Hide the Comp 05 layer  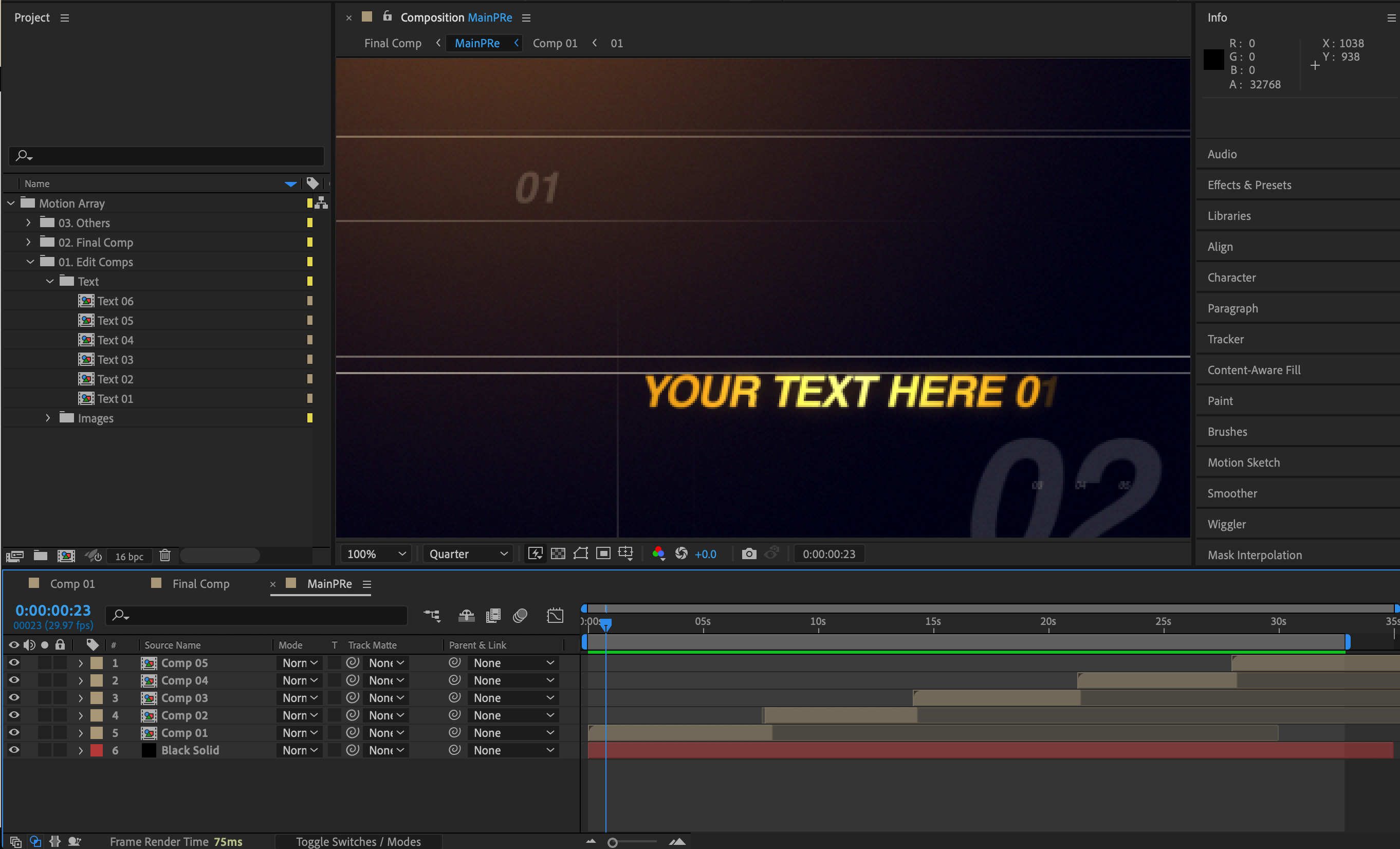pos(14,662)
